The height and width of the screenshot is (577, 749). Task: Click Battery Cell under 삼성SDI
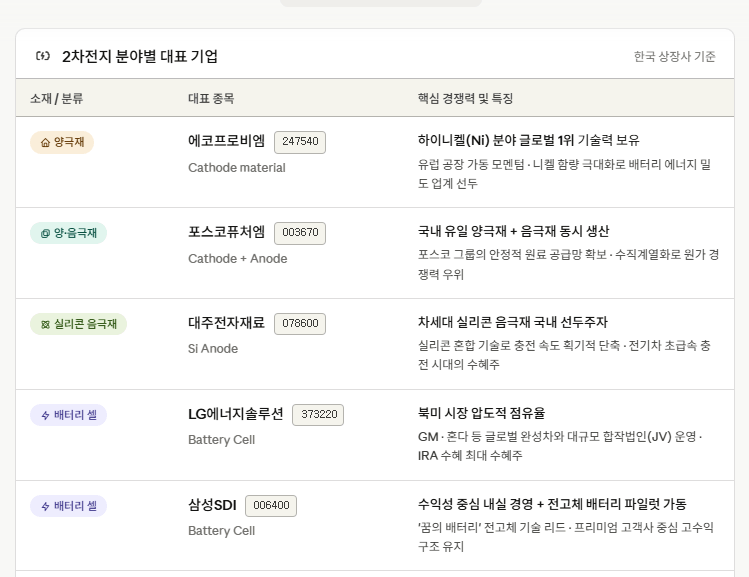[222, 531]
